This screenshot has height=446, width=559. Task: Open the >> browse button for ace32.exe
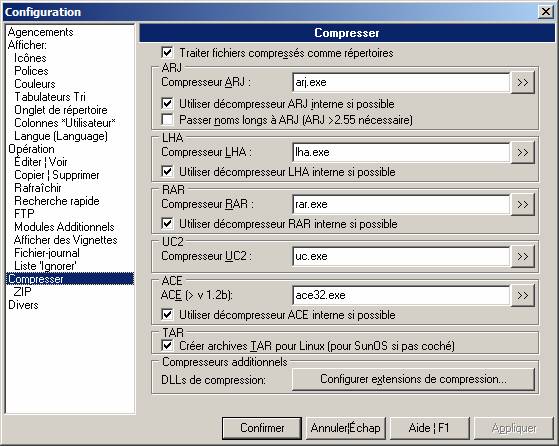tap(522, 295)
